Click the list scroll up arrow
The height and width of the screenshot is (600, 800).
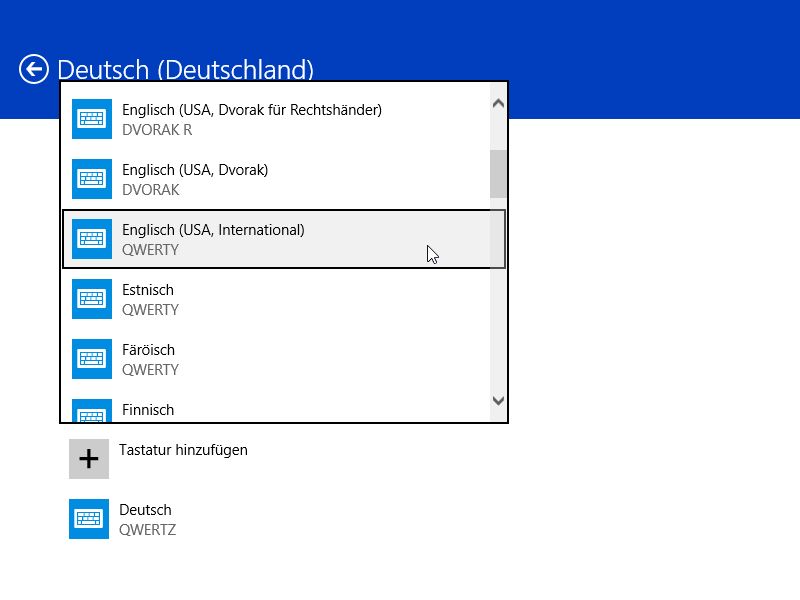[x=498, y=104]
